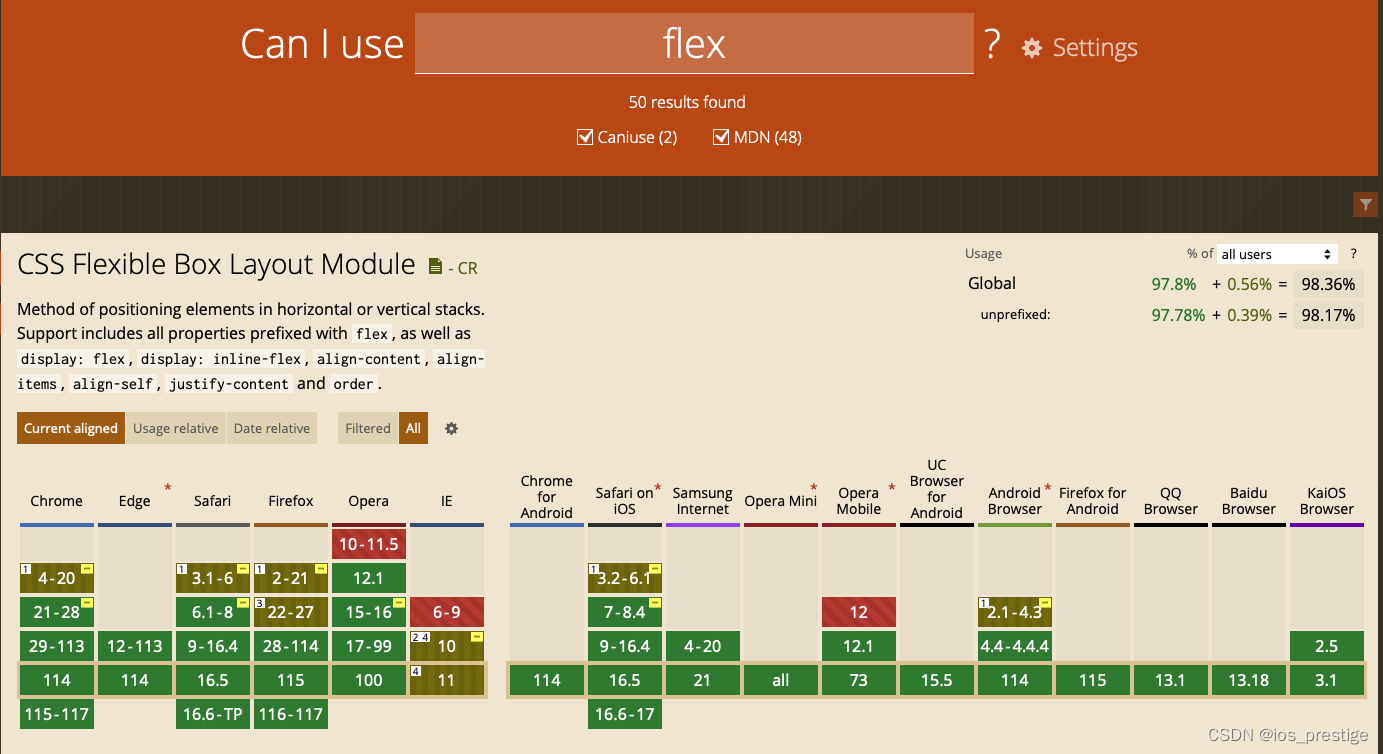Click the Chrome column header

point(57,501)
